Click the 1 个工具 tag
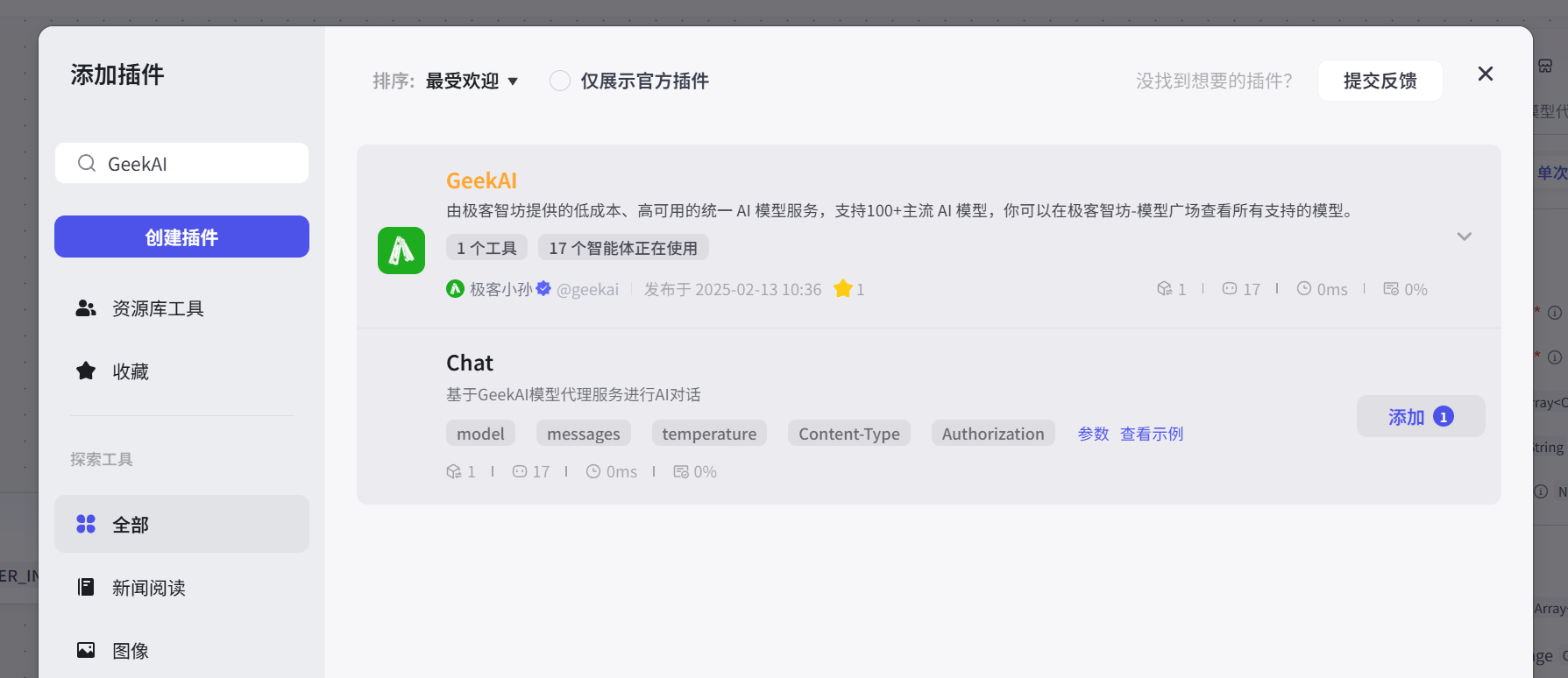This screenshot has width=1568, height=678. pyautogui.click(x=486, y=248)
